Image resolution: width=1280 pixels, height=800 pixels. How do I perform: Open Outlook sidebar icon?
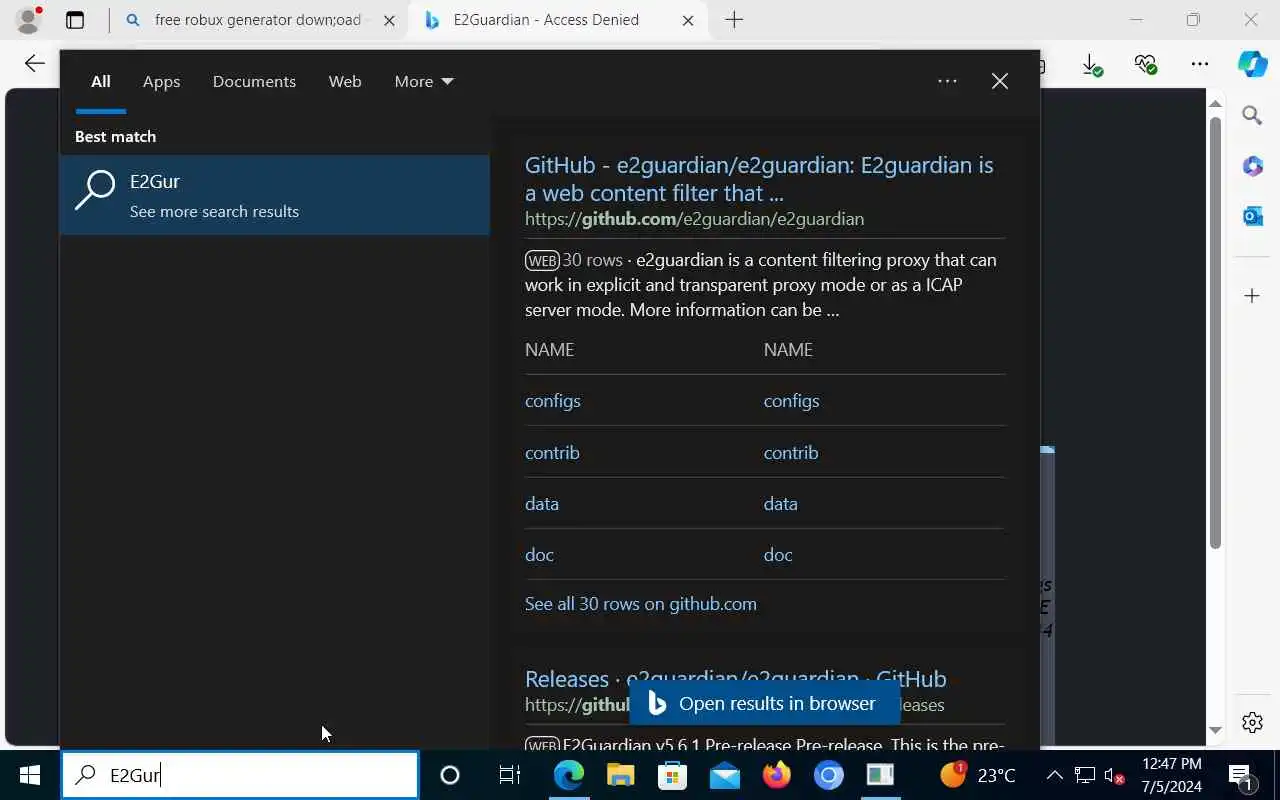tap(1252, 216)
